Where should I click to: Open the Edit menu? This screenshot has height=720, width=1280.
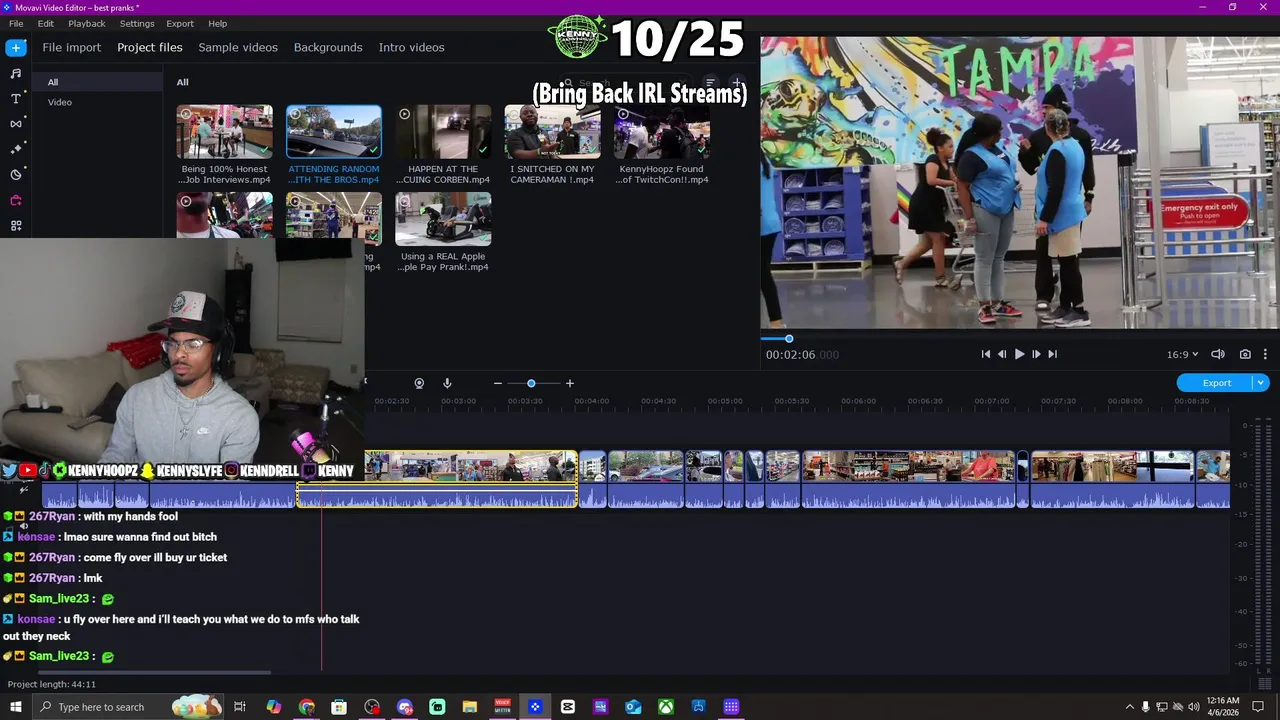(46, 23)
